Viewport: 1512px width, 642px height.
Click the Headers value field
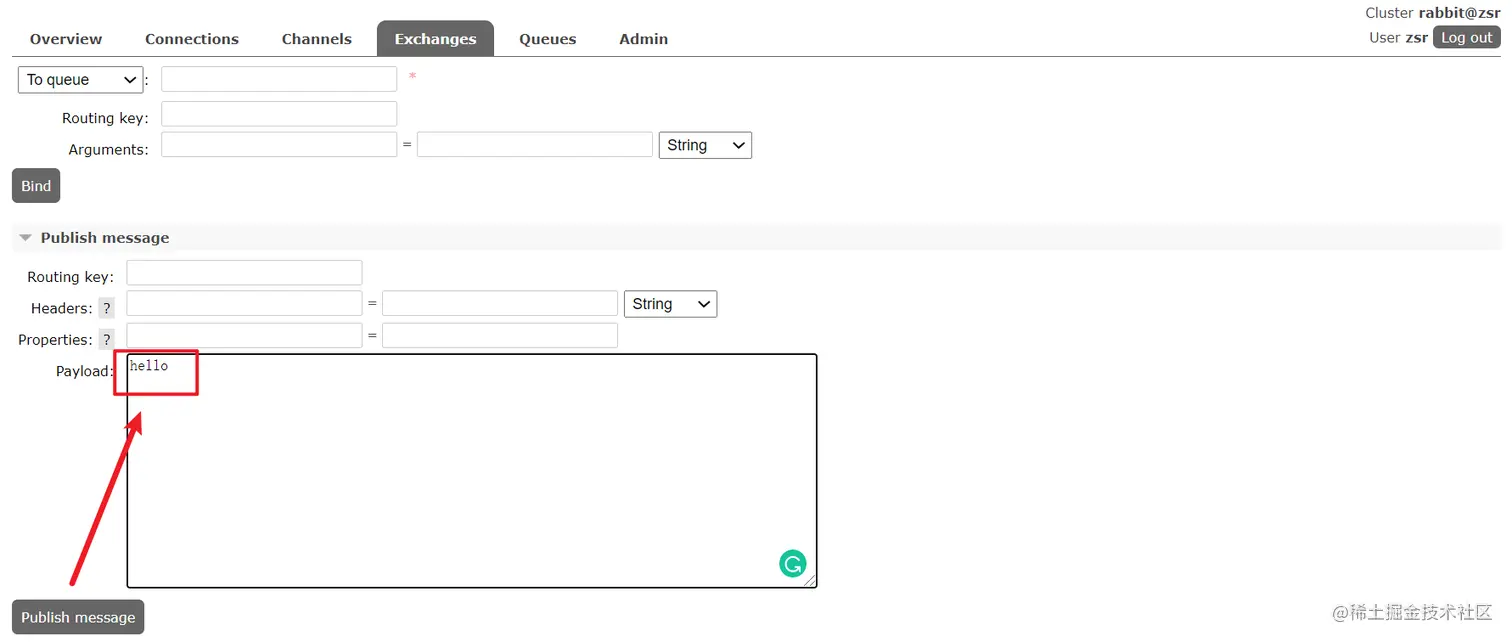[500, 304]
